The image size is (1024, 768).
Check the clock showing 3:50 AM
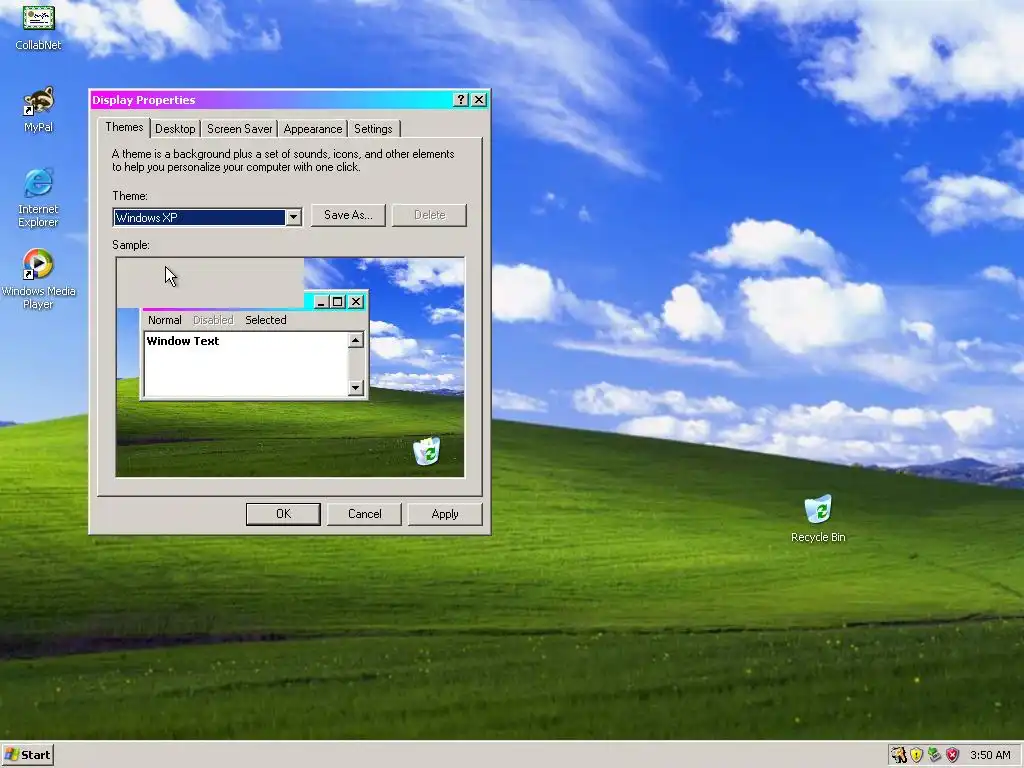(990, 755)
